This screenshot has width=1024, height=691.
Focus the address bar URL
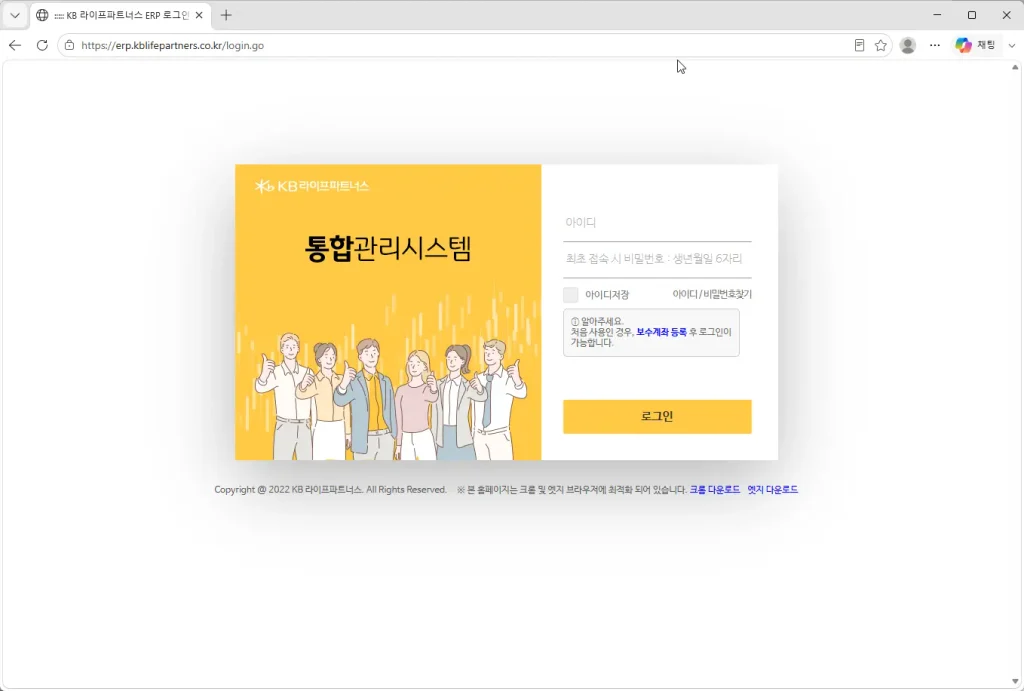(x=172, y=46)
